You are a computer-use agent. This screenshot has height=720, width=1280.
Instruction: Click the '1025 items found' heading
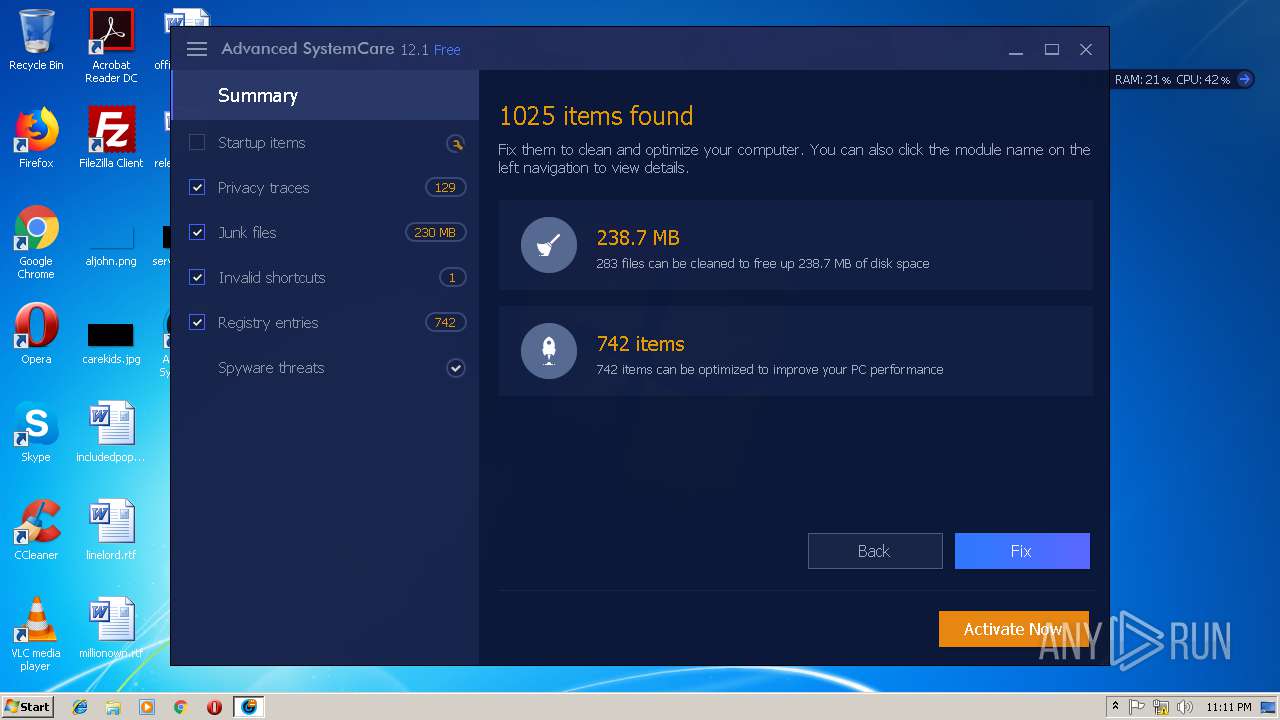(x=596, y=116)
